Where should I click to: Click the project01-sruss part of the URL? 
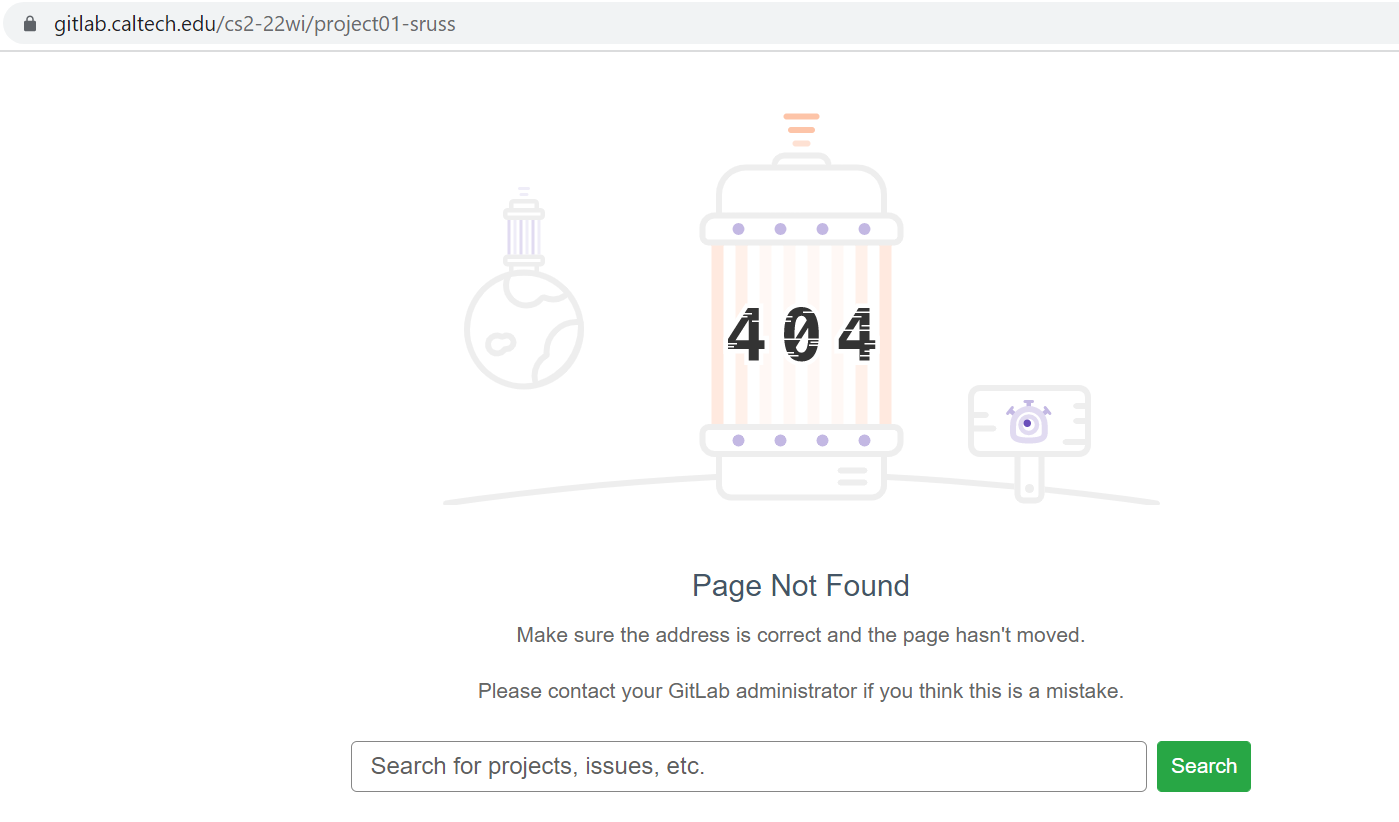[385, 24]
